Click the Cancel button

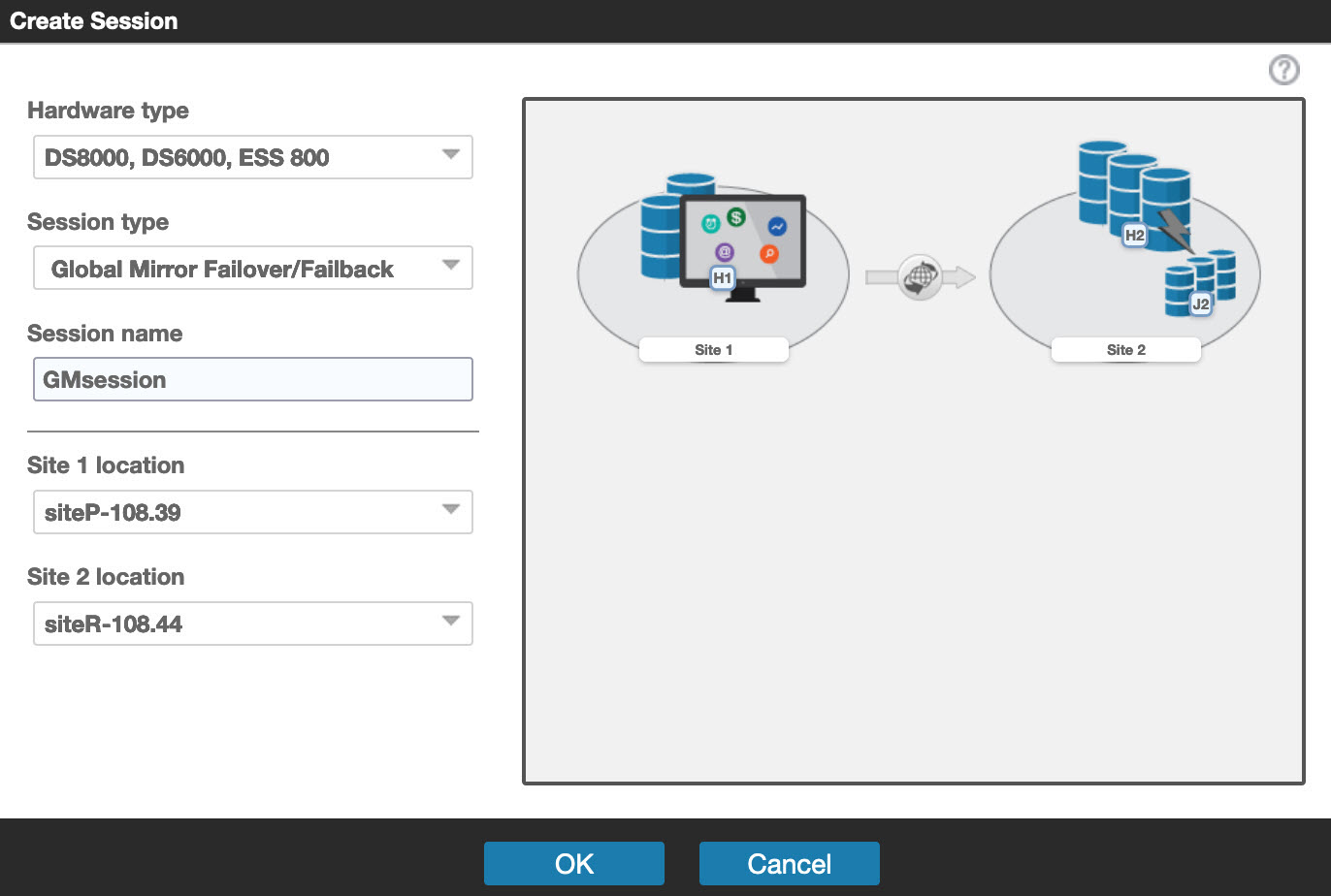coord(789,862)
